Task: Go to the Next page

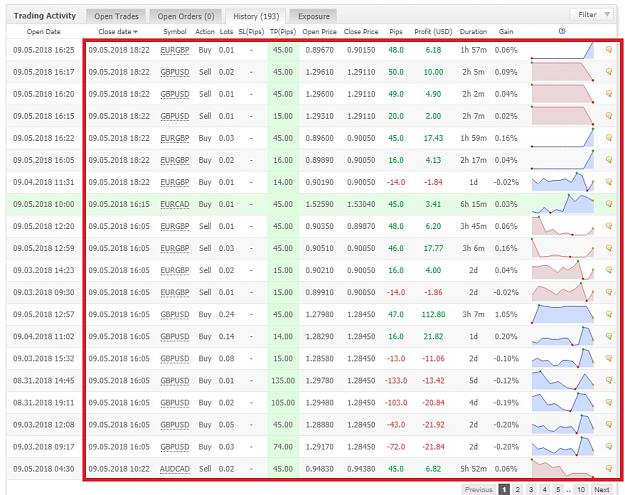Action: coord(601,489)
